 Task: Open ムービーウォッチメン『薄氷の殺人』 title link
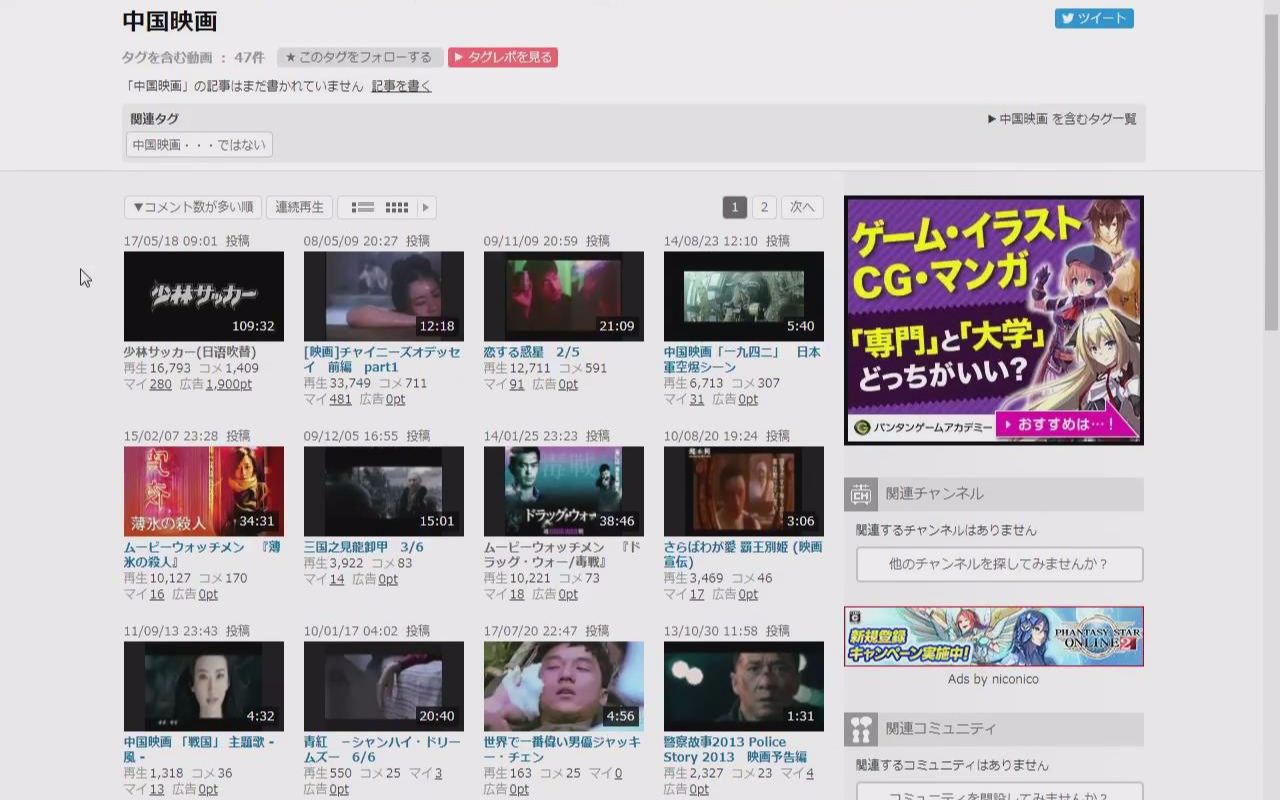click(202, 555)
